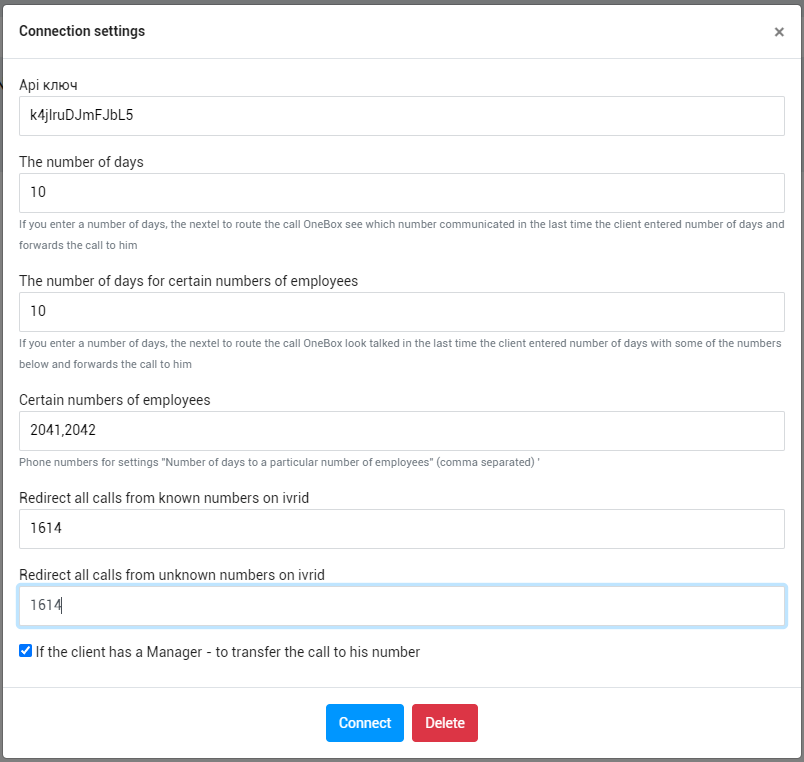Click the API key value k4jIruDJmFJbL5
The image size is (804, 762).
click(x=82, y=116)
